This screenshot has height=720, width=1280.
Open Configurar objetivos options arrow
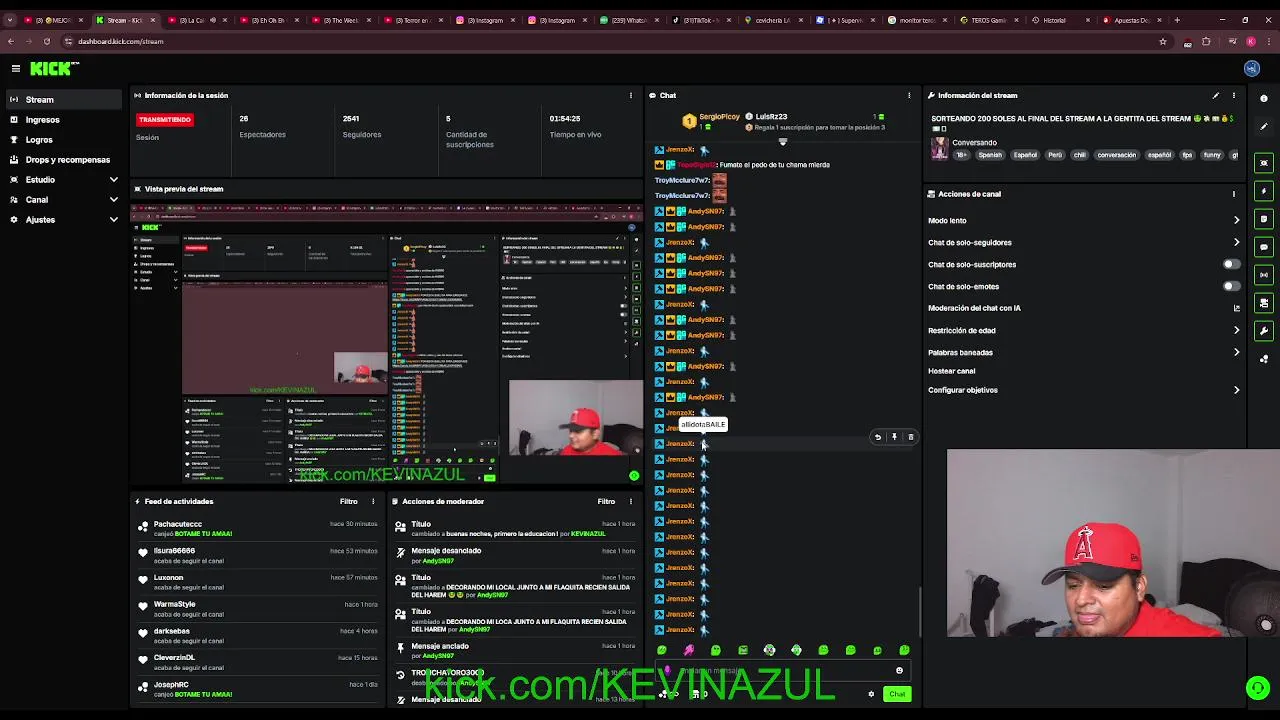pos(1236,390)
